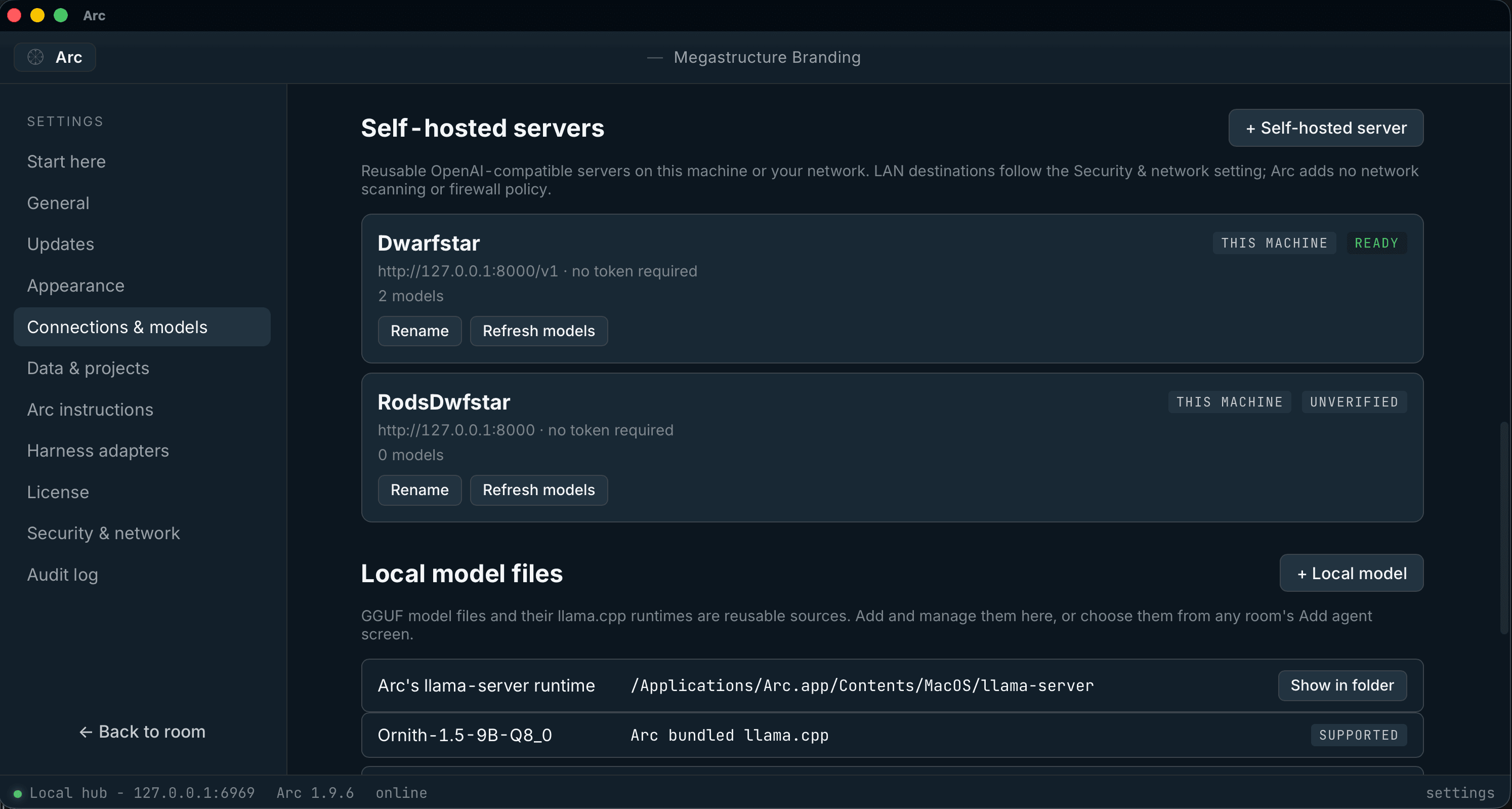
Task: Click Back to room link
Action: pyautogui.click(x=142, y=732)
